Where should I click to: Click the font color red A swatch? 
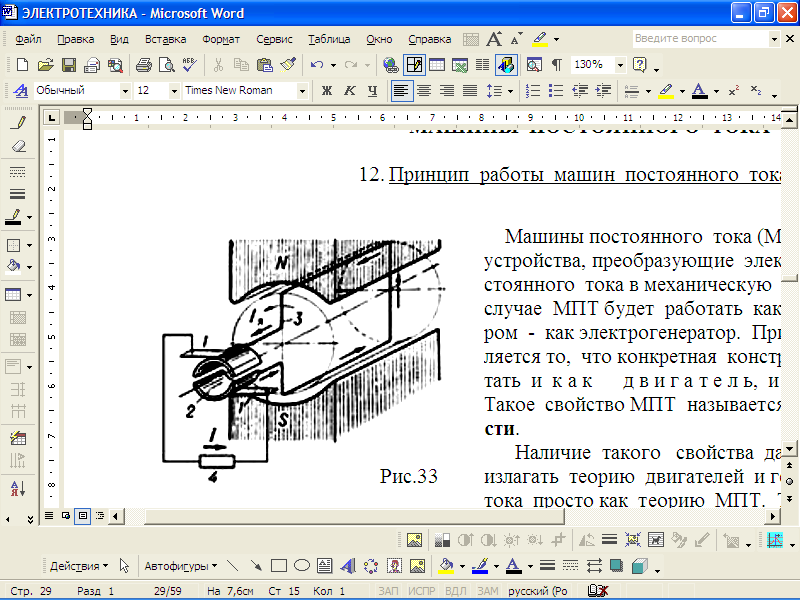698,90
